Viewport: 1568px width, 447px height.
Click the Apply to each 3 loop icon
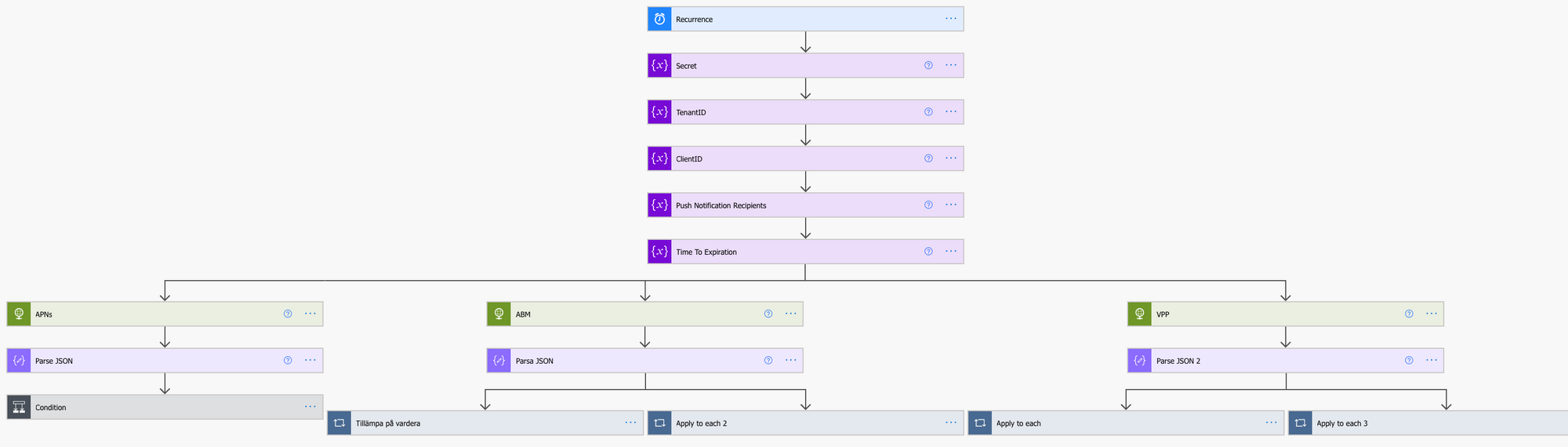point(1300,423)
